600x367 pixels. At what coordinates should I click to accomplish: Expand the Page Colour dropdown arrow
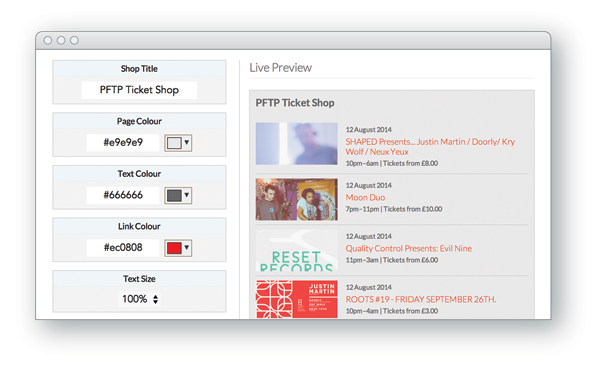click(186, 142)
